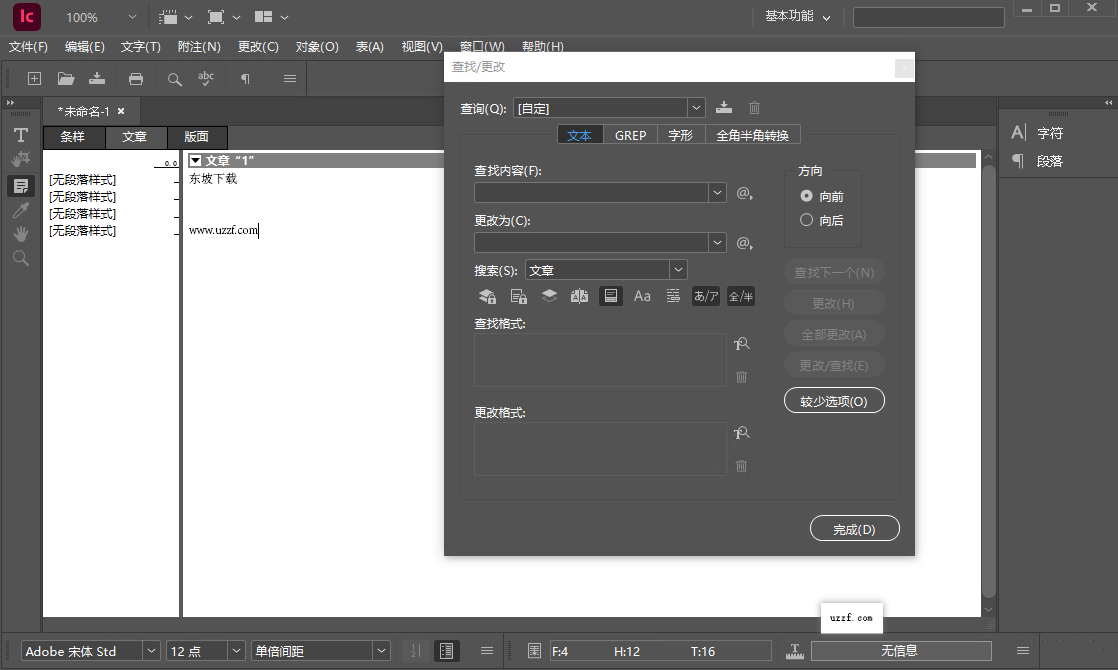Screen dimensions: 1118x670
Task: Toggle case sensitive search in Find/Change
Action: (642, 295)
